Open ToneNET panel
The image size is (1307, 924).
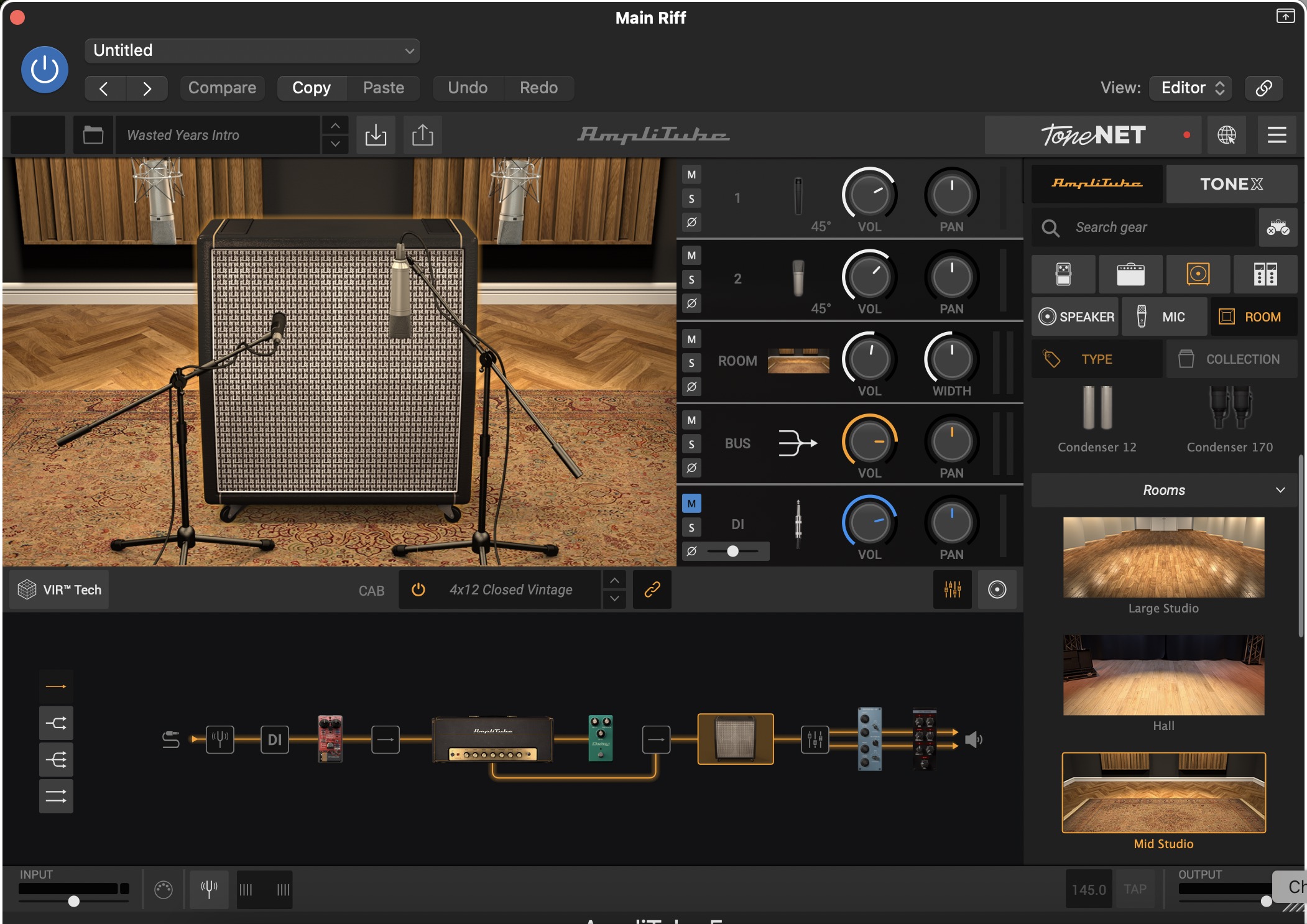(1093, 135)
